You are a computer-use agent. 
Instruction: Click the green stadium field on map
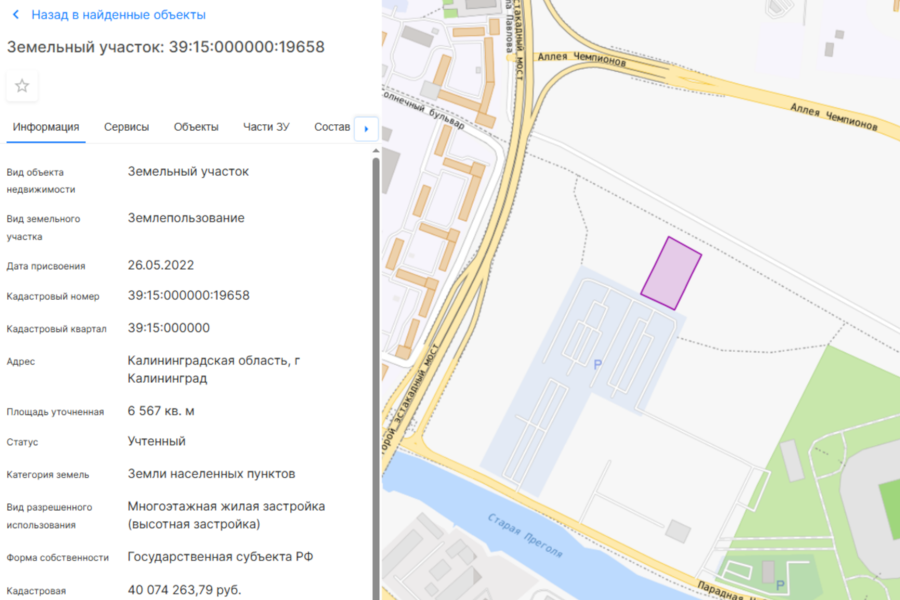click(888, 500)
